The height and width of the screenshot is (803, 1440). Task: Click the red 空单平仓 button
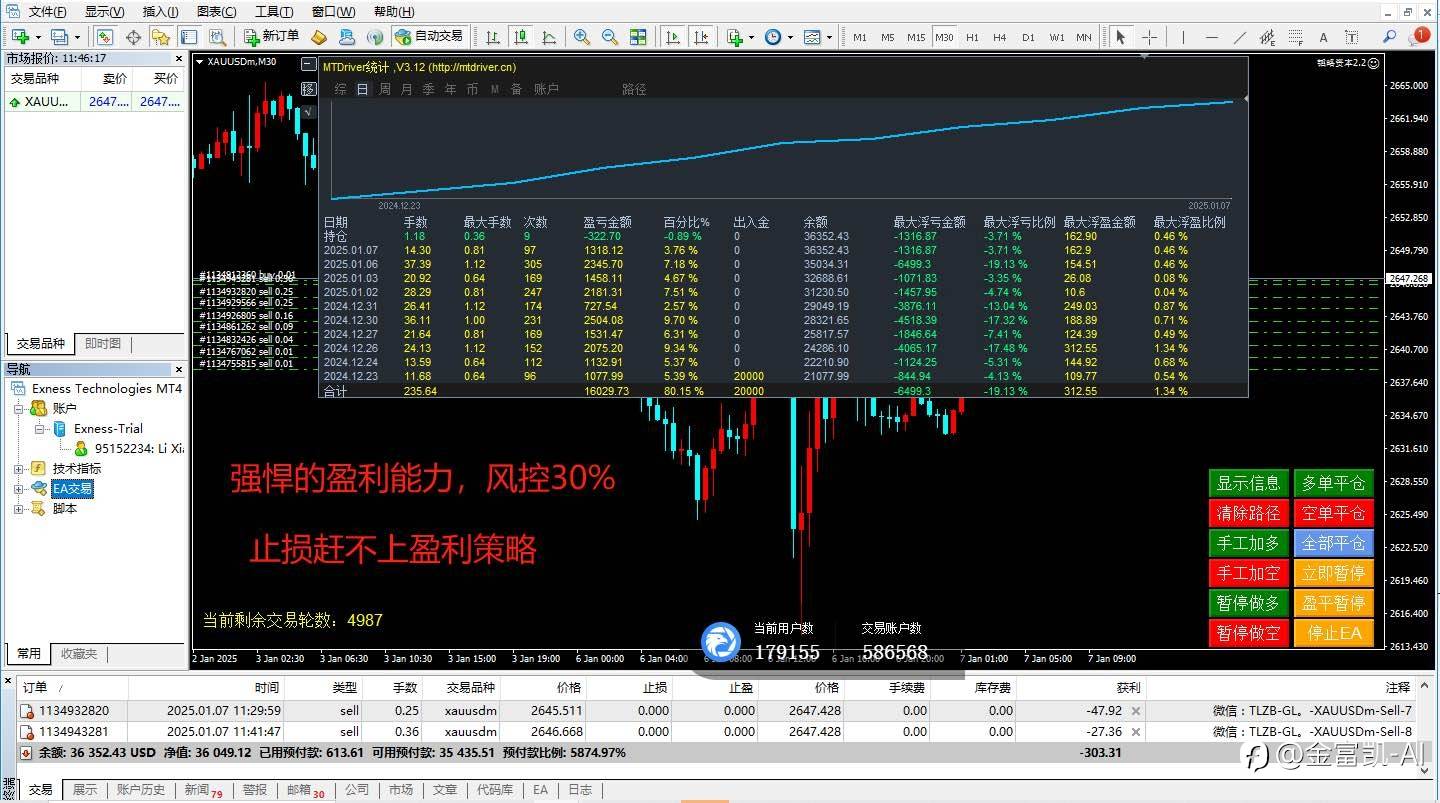[x=1333, y=513]
